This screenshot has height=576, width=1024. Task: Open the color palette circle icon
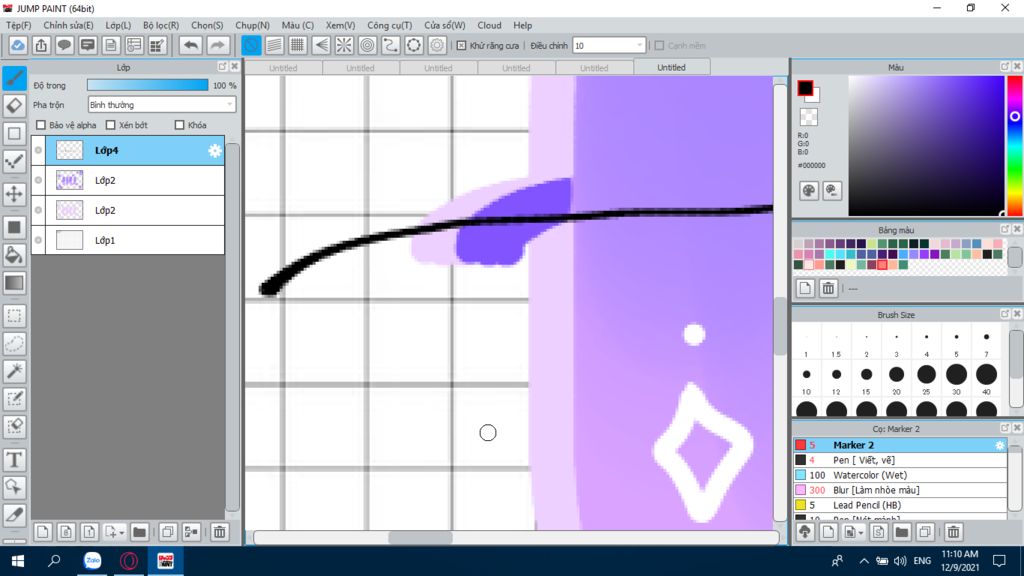pos(808,191)
